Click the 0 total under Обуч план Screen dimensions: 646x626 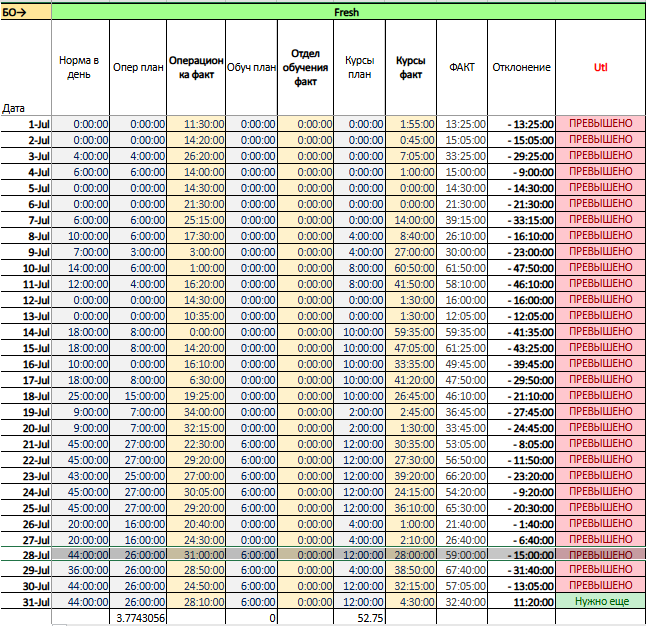(251, 618)
